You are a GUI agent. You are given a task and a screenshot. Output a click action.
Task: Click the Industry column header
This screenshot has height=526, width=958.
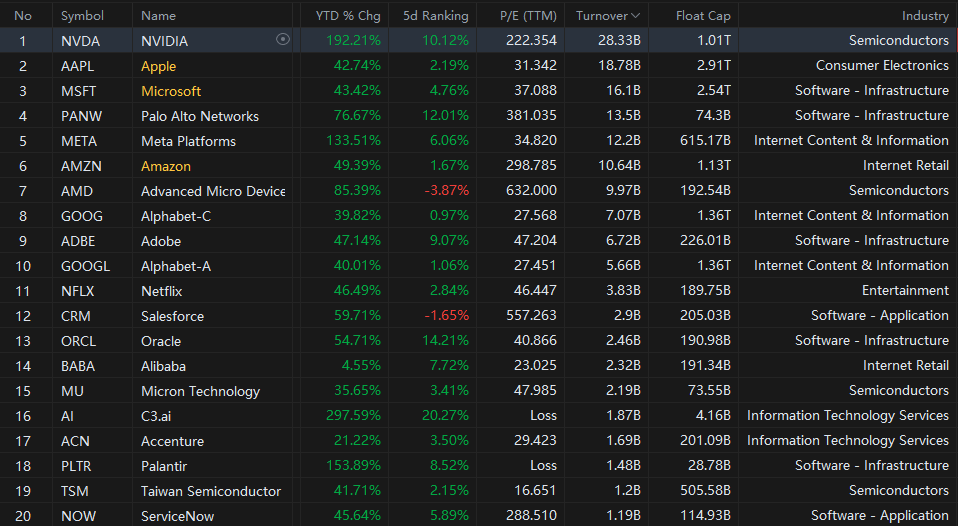point(925,16)
